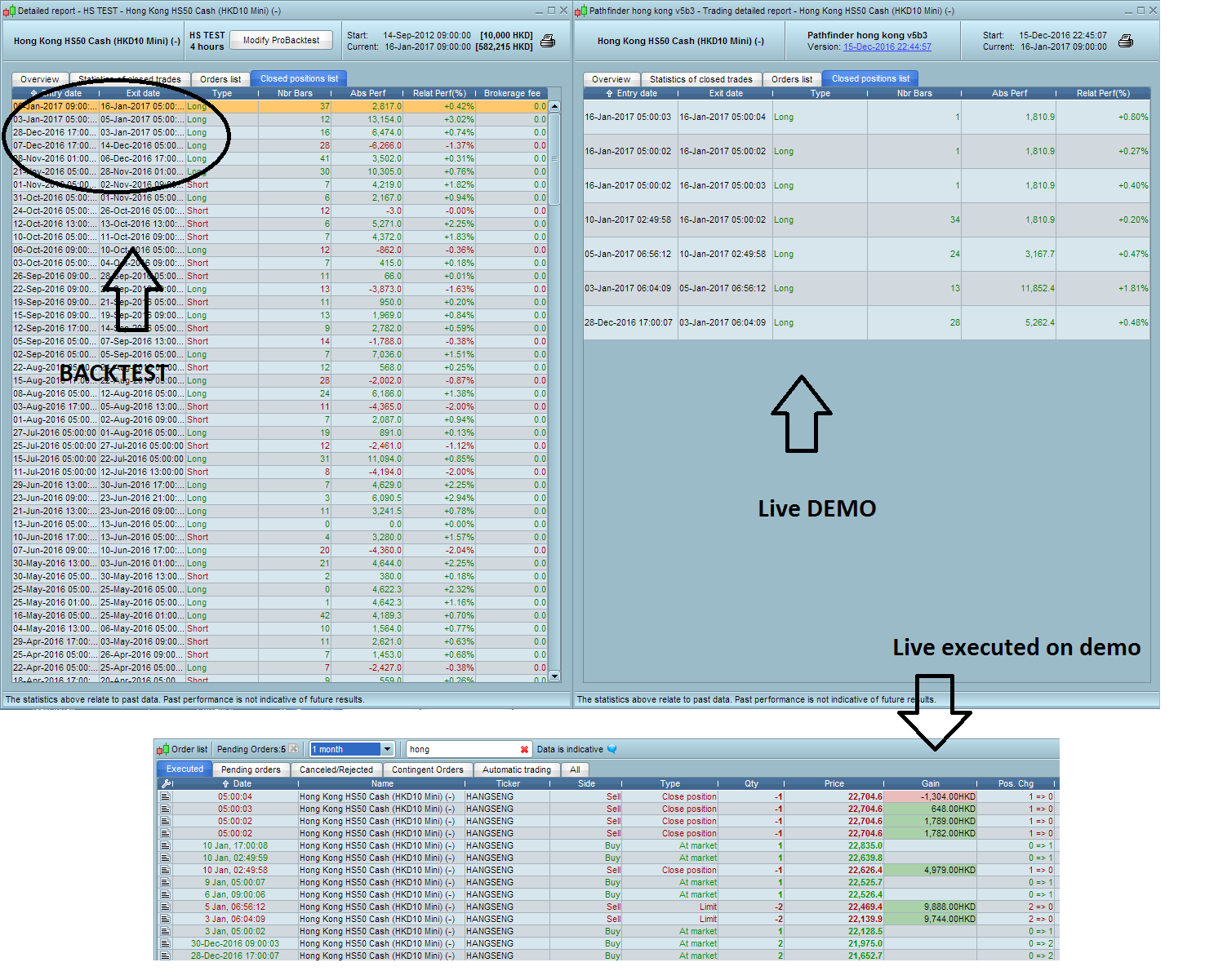Click the Order list candlestick icon

point(162,749)
